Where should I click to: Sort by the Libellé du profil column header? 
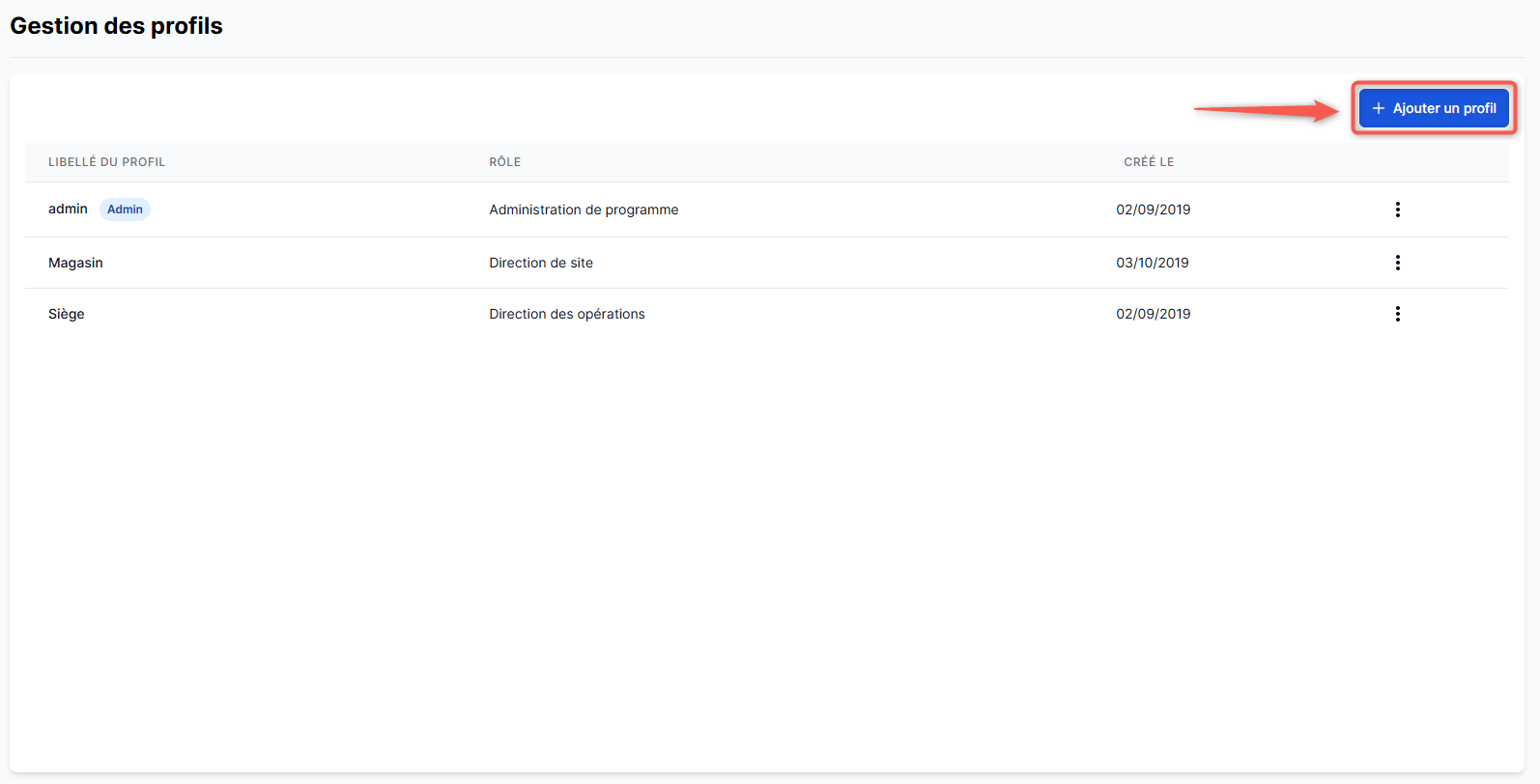click(x=106, y=162)
